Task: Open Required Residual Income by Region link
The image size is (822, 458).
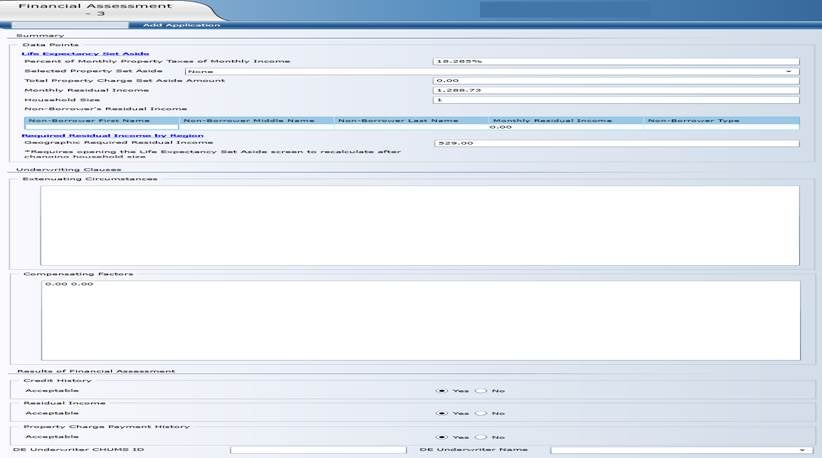Action: pos(112,135)
